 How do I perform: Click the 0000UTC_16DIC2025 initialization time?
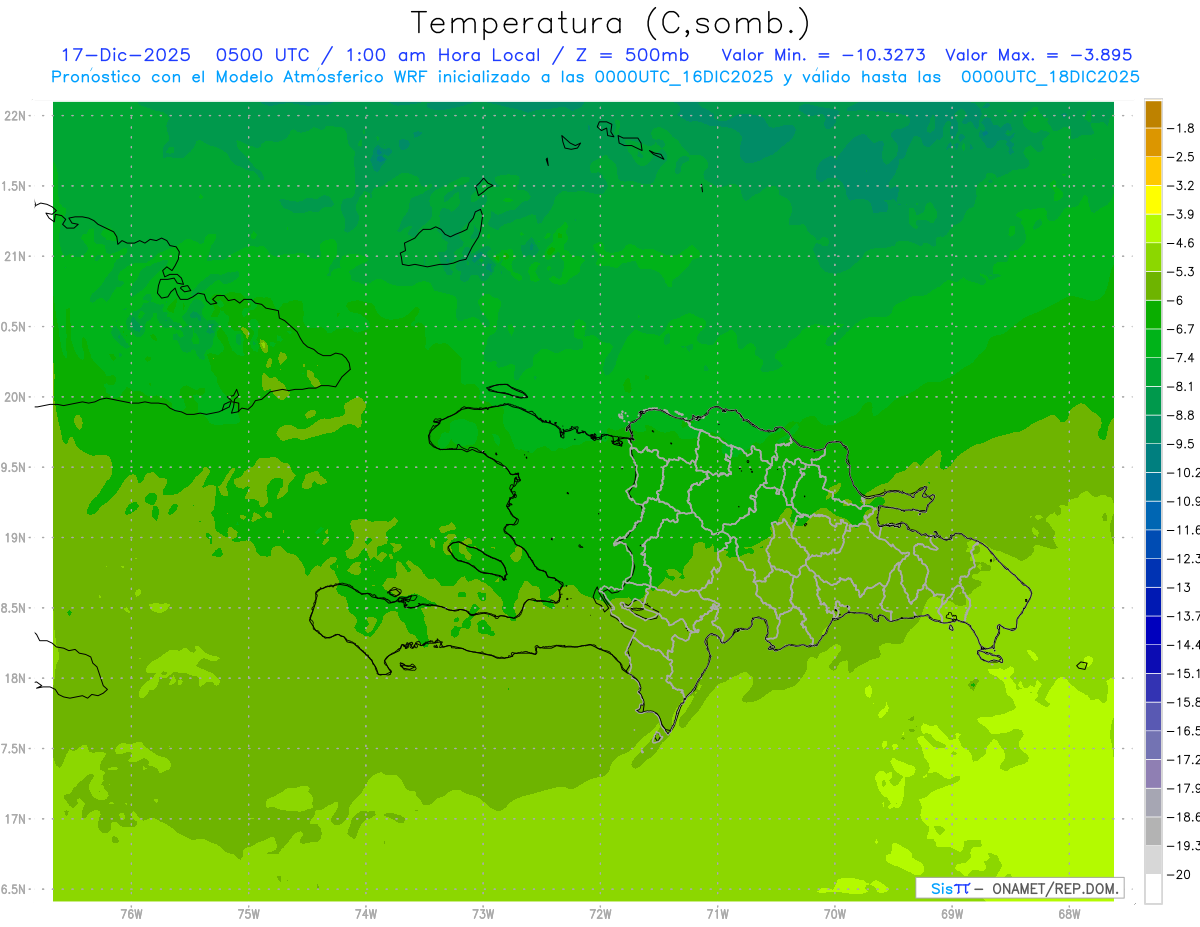coord(684,76)
